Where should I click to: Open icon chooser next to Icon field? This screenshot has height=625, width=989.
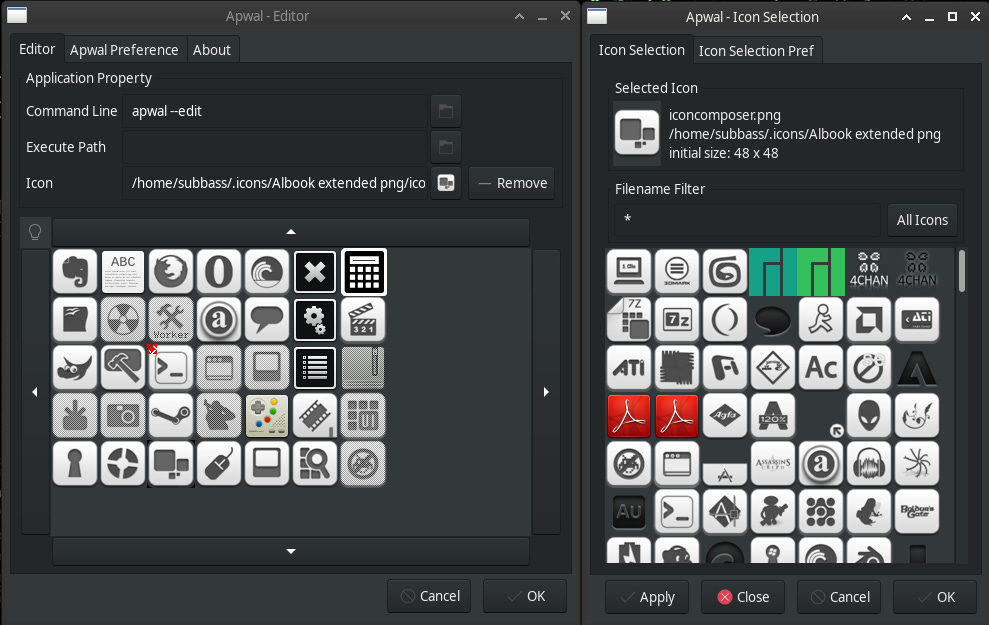pos(446,183)
